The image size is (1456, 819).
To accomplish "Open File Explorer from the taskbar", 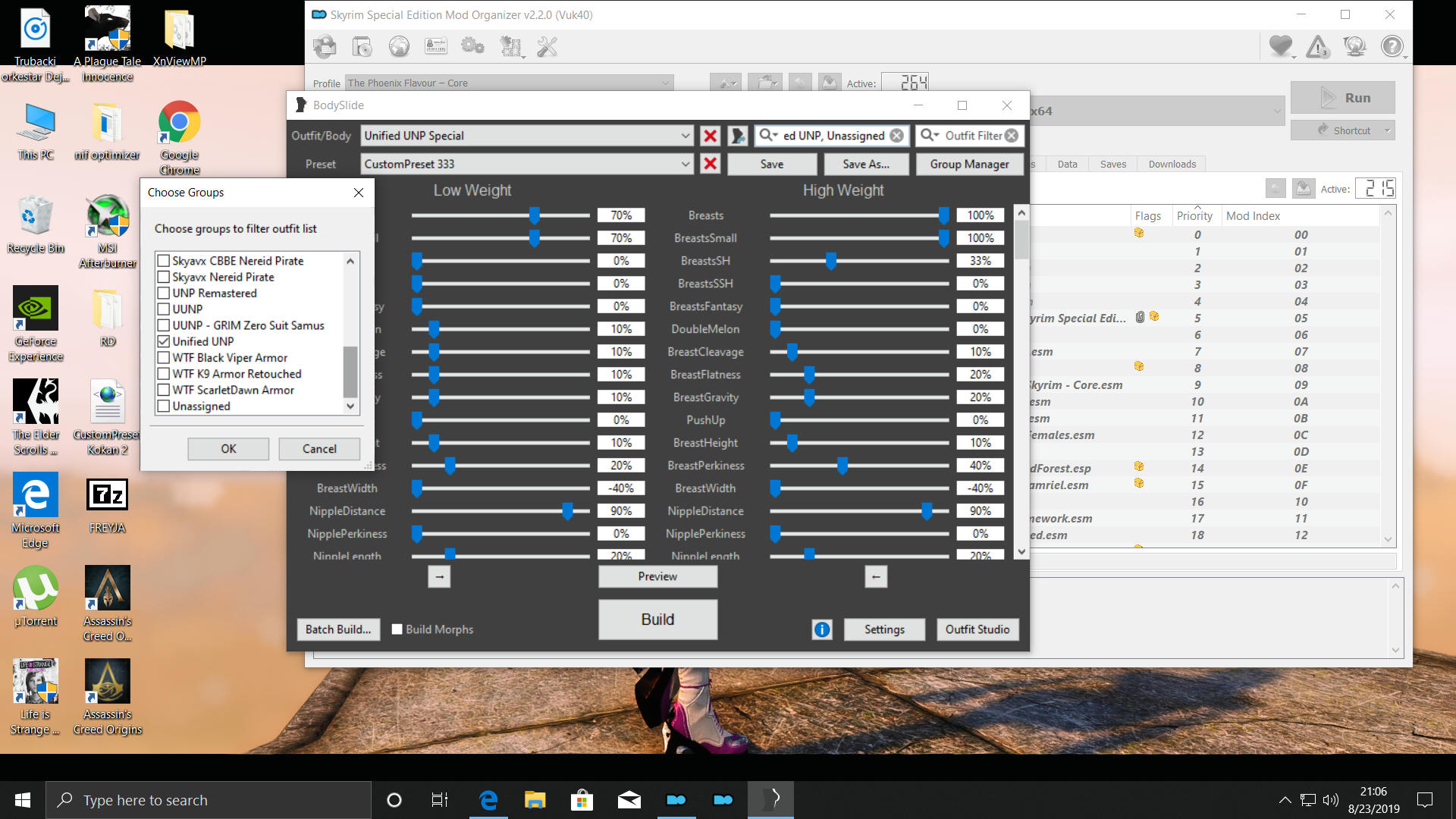I will click(535, 800).
